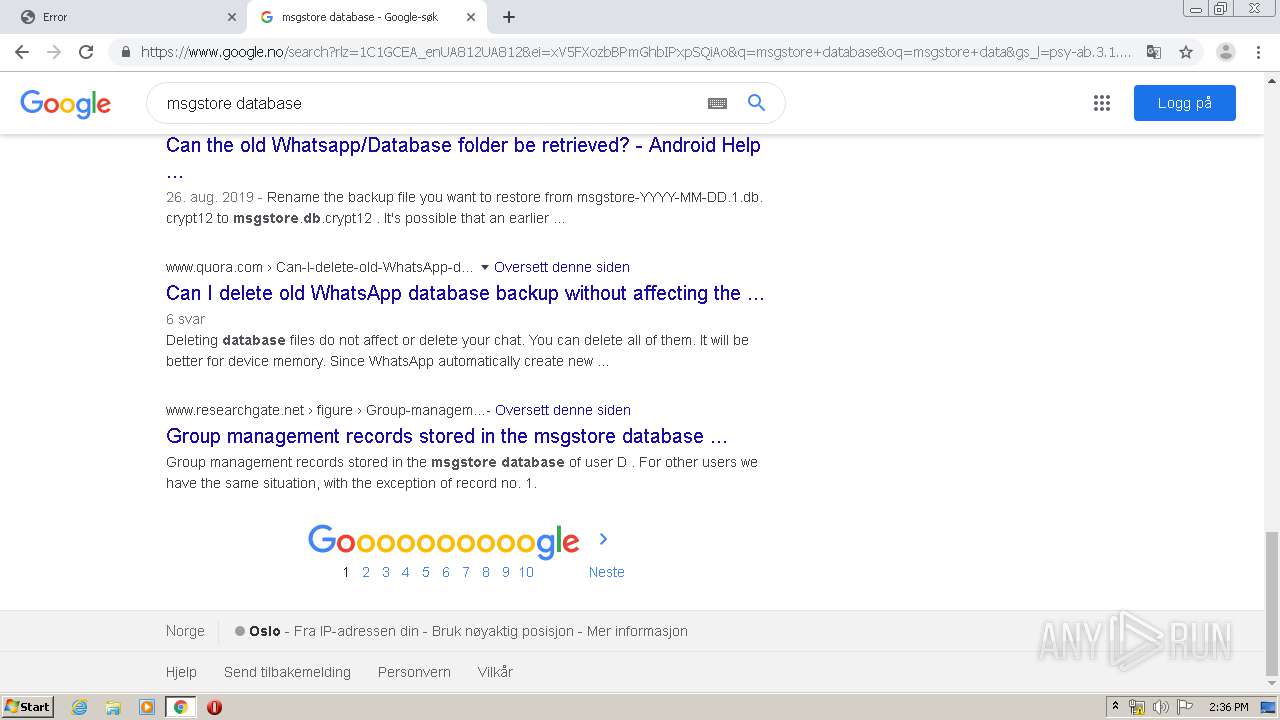Image resolution: width=1280 pixels, height=720 pixels.
Task: Open the Hjelp footer link
Action: pos(181,672)
